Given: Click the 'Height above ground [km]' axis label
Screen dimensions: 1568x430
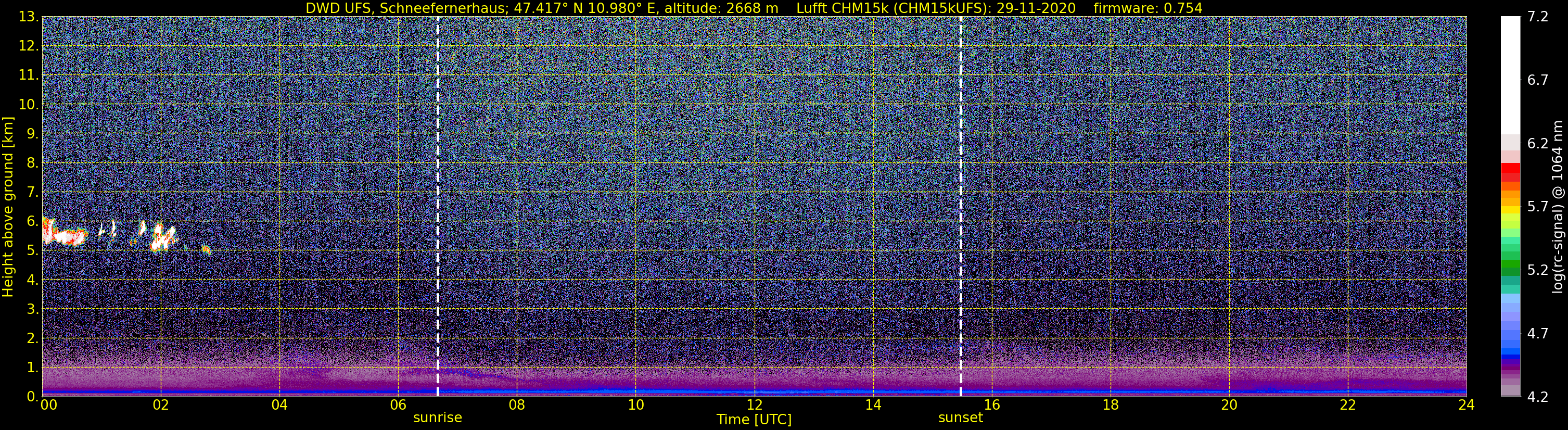Looking at the screenshot, I should pos(8,206).
